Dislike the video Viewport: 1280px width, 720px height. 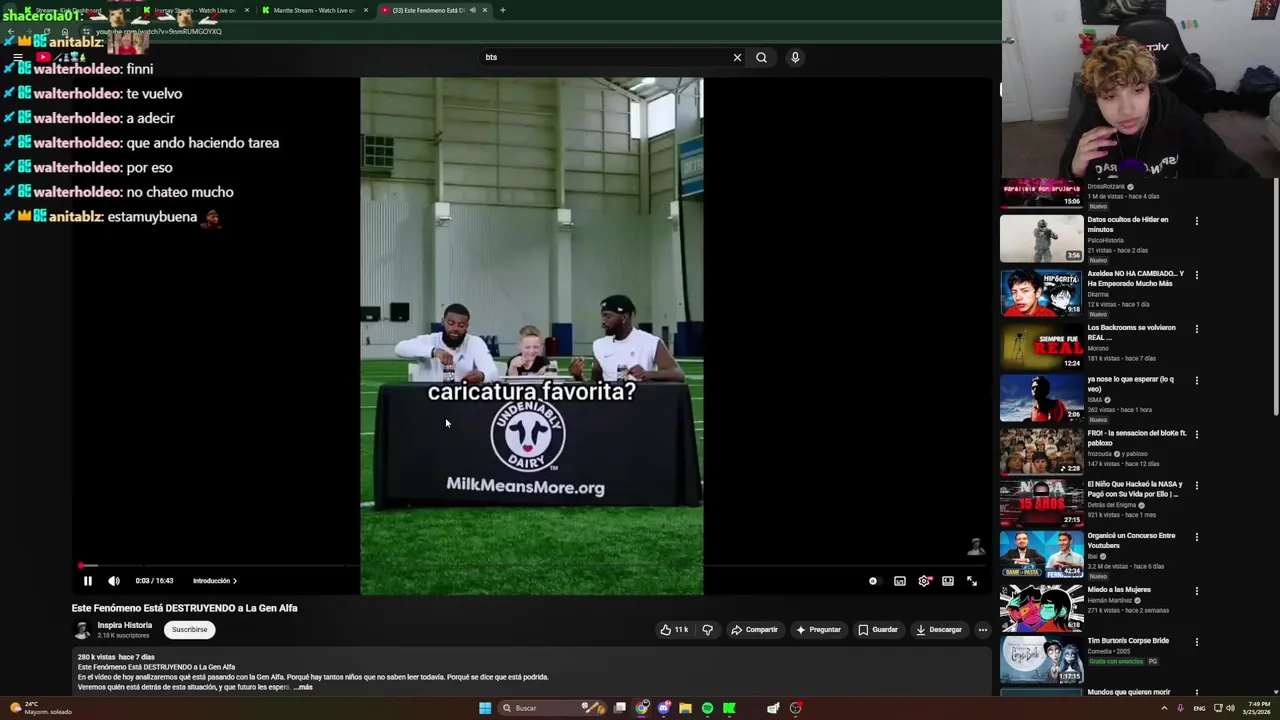(x=707, y=630)
